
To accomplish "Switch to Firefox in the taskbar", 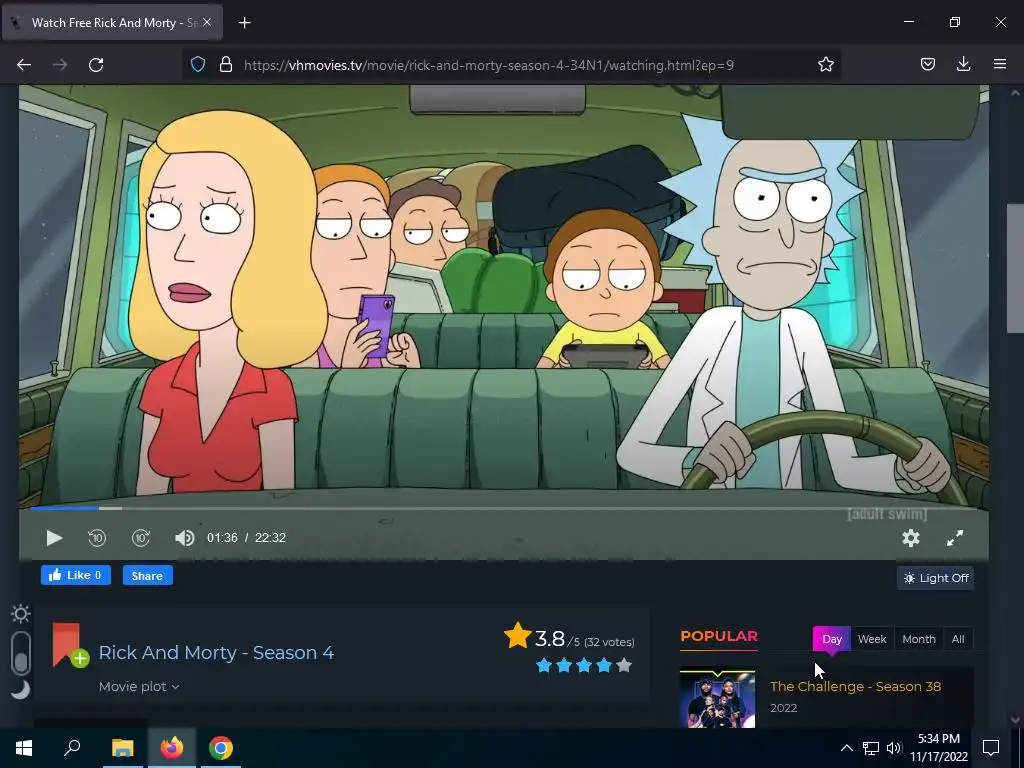I will point(172,748).
